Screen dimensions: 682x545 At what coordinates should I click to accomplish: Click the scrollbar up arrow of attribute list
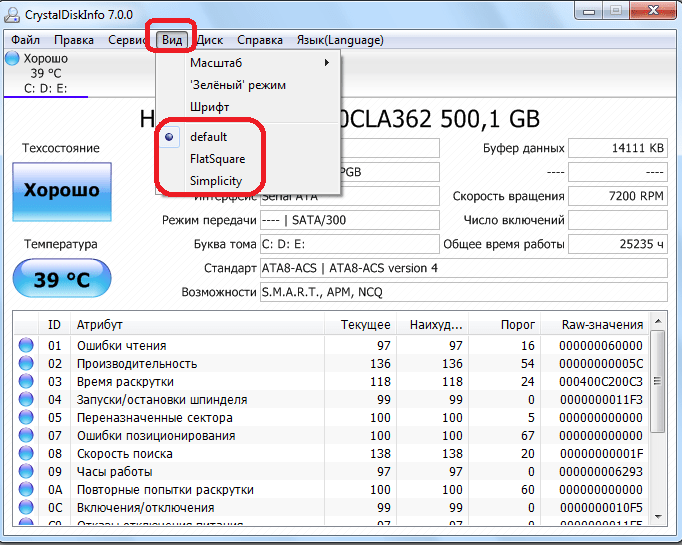(658, 321)
